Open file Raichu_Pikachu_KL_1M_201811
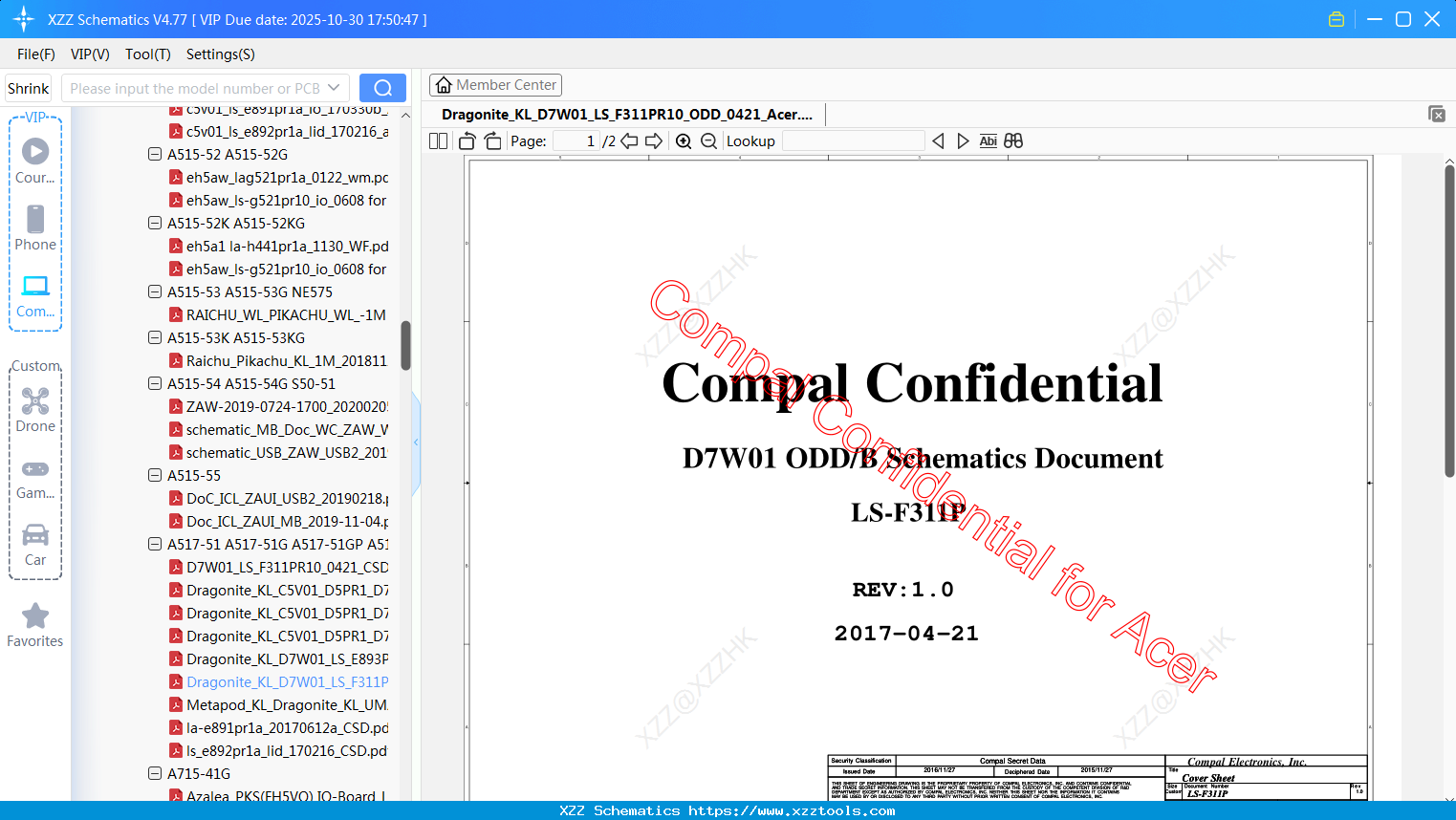Image resolution: width=1456 pixels, height=820 pixels. [x=278, y=360]
